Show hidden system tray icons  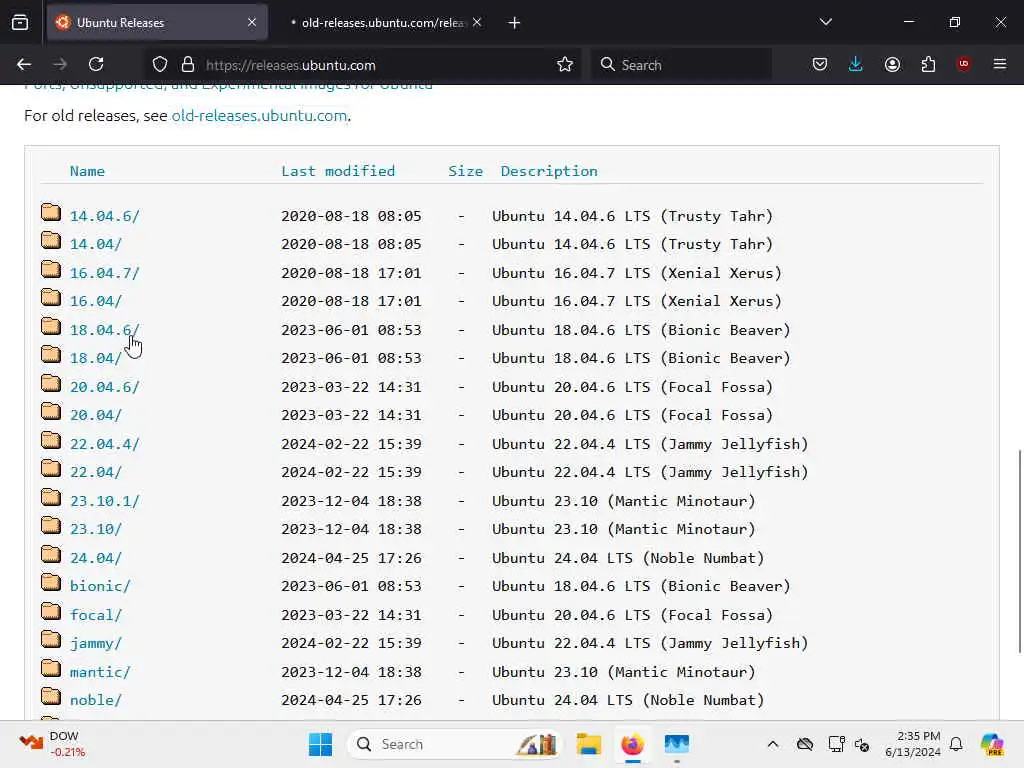pyautogui.click(x=773, y=744)
